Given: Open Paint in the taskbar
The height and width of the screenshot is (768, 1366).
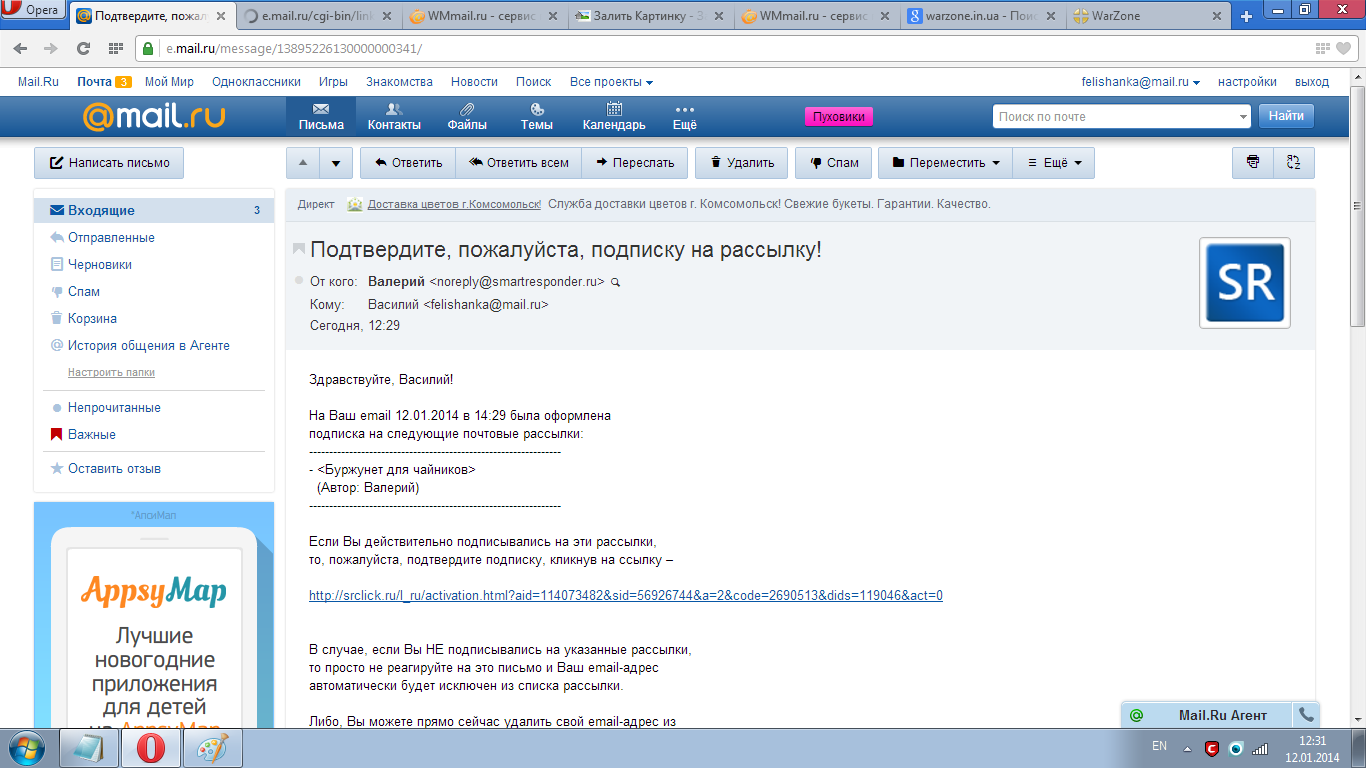Looking at the screenshot, I should (x=212, y=748).
